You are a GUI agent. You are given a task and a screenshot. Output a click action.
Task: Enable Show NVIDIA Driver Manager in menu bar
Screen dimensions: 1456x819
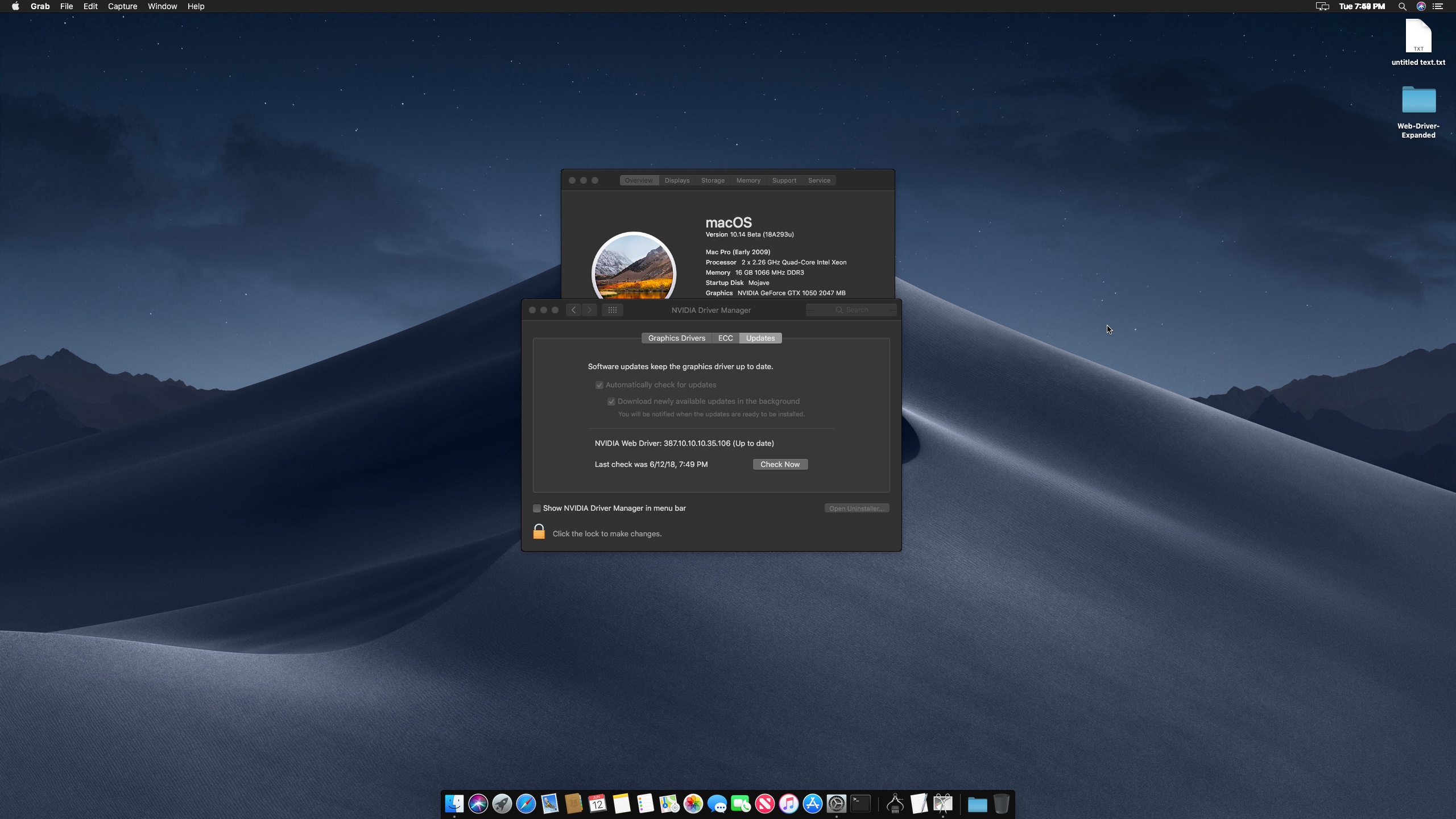point(537,508)
